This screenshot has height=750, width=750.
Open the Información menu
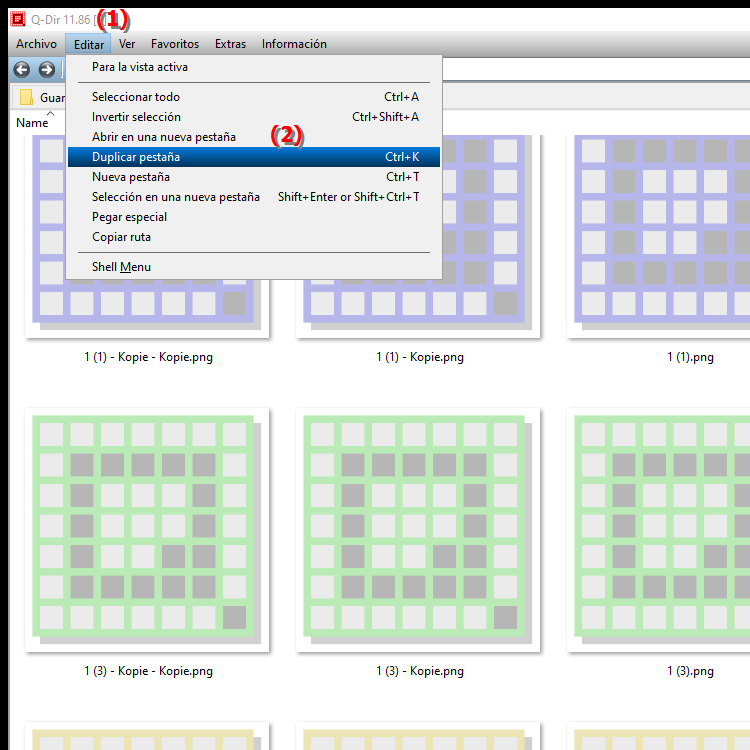pyautogui.click(x=294, y=44)
